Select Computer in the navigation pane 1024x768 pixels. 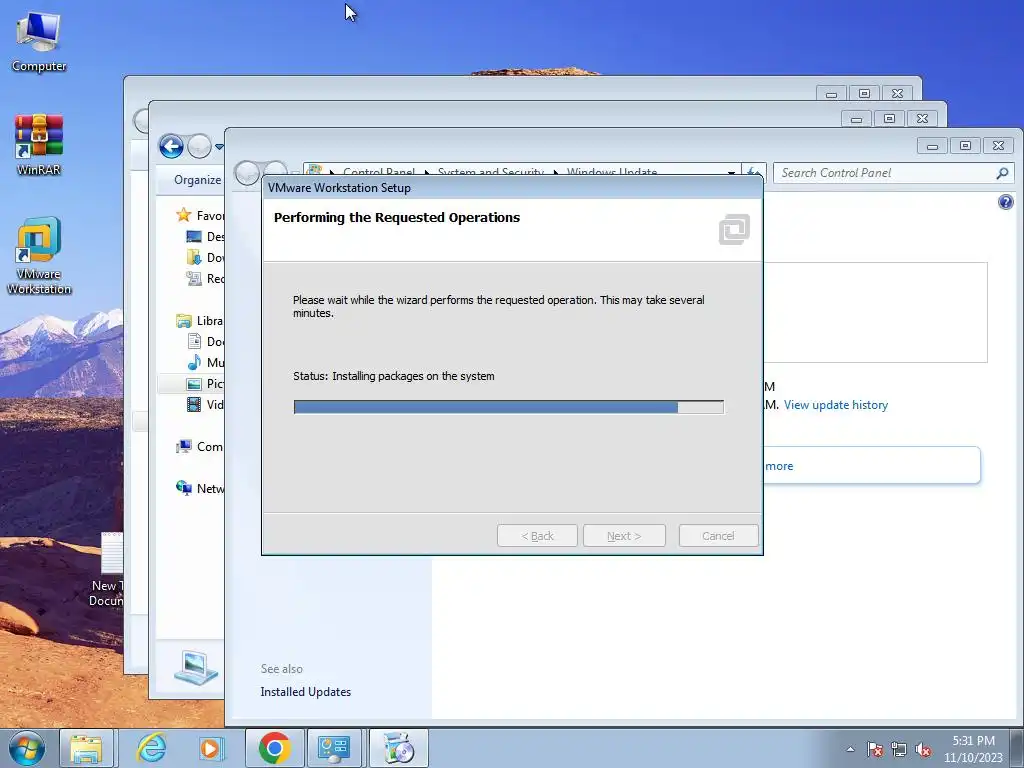pyautogui.click(x=200, y=447)
